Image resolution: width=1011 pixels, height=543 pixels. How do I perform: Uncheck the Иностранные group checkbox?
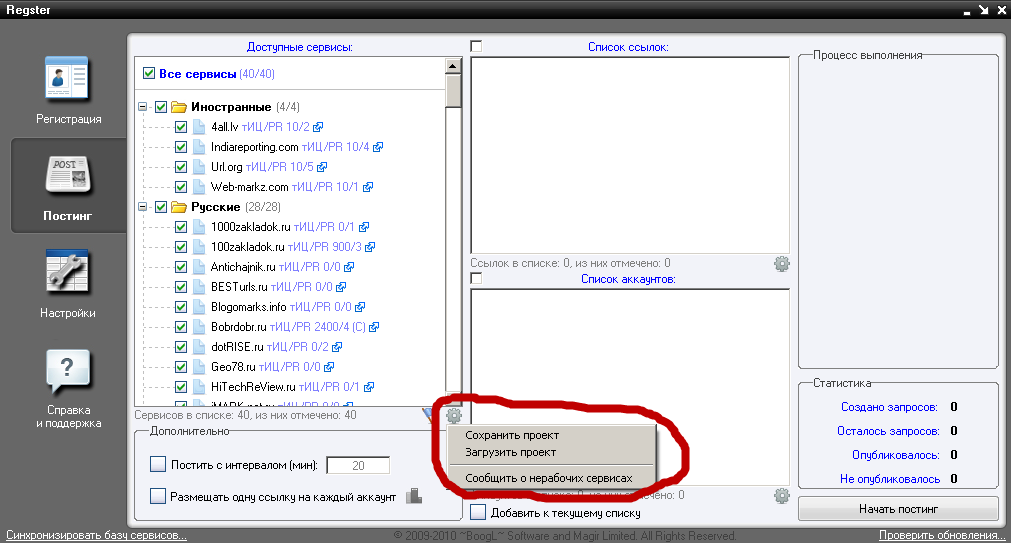point(161,107)
